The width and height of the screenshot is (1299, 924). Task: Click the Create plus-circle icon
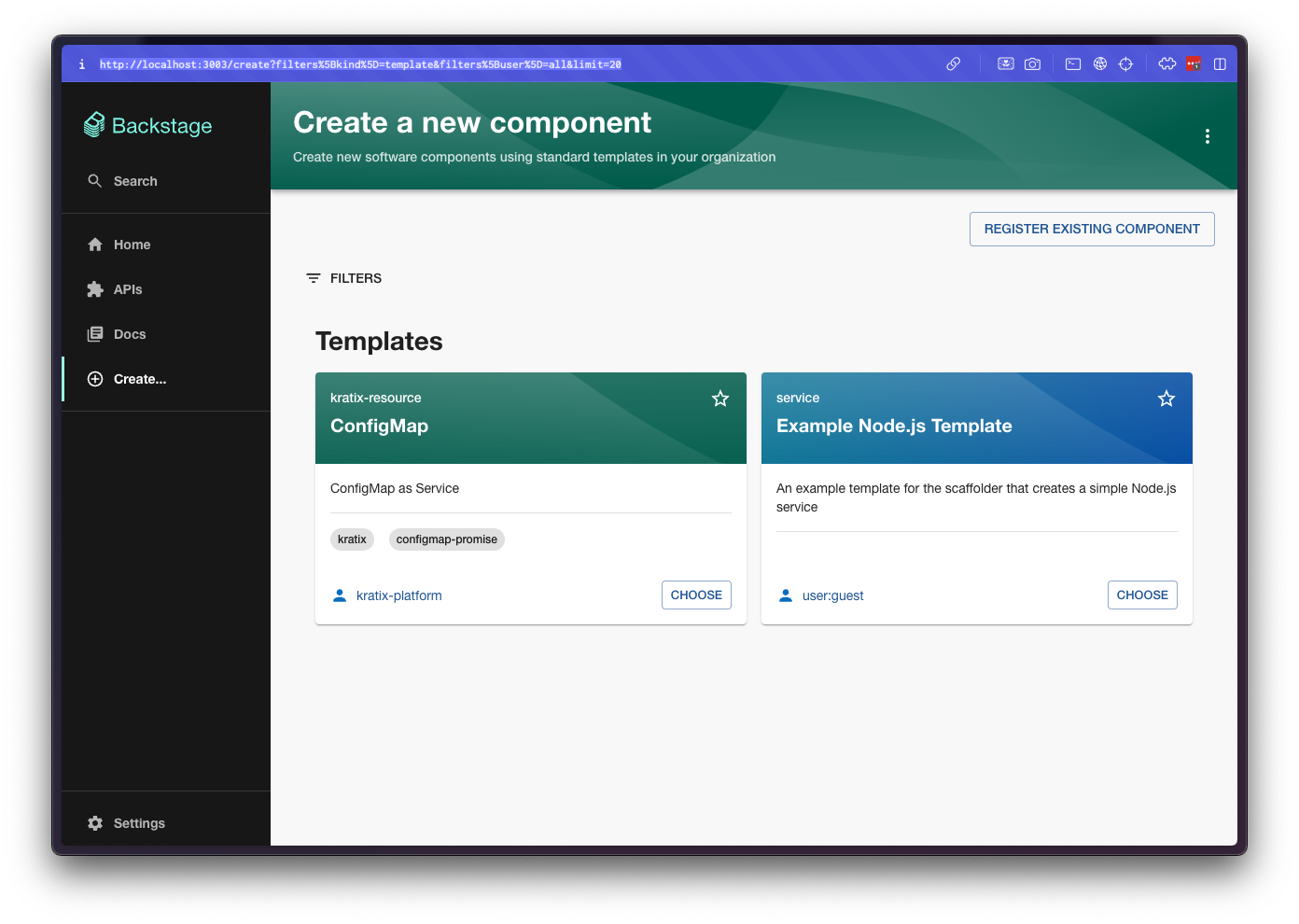tap(95, 379)
